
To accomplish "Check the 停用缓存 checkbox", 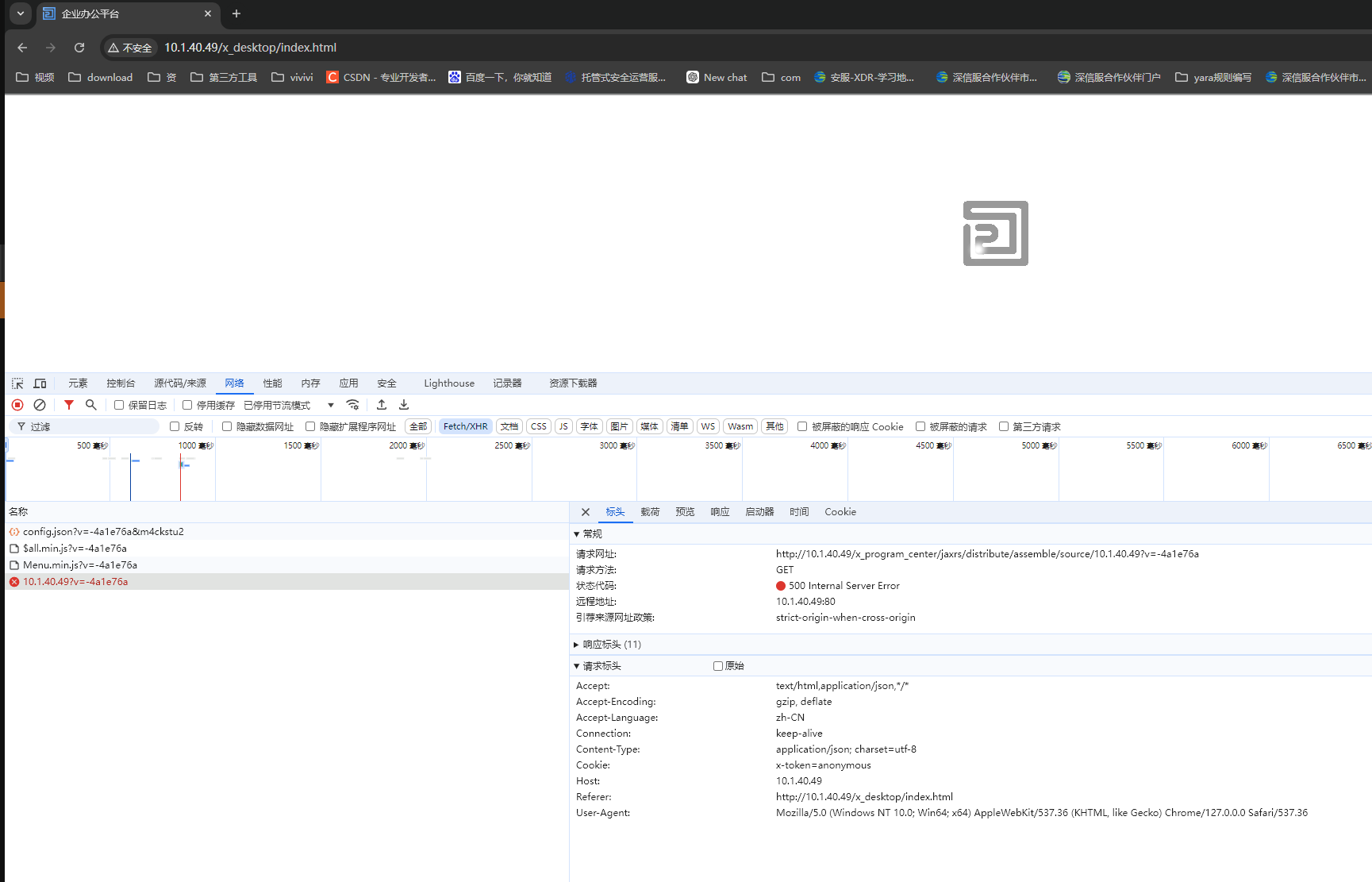I will 187,405.
